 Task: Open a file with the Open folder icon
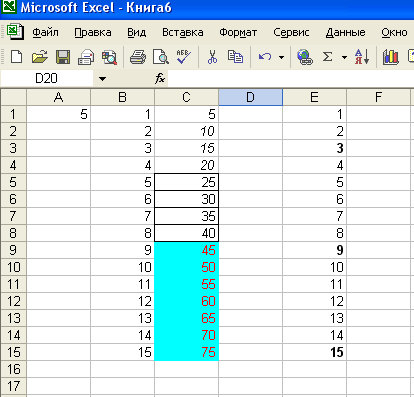click(x=40, y=57)
